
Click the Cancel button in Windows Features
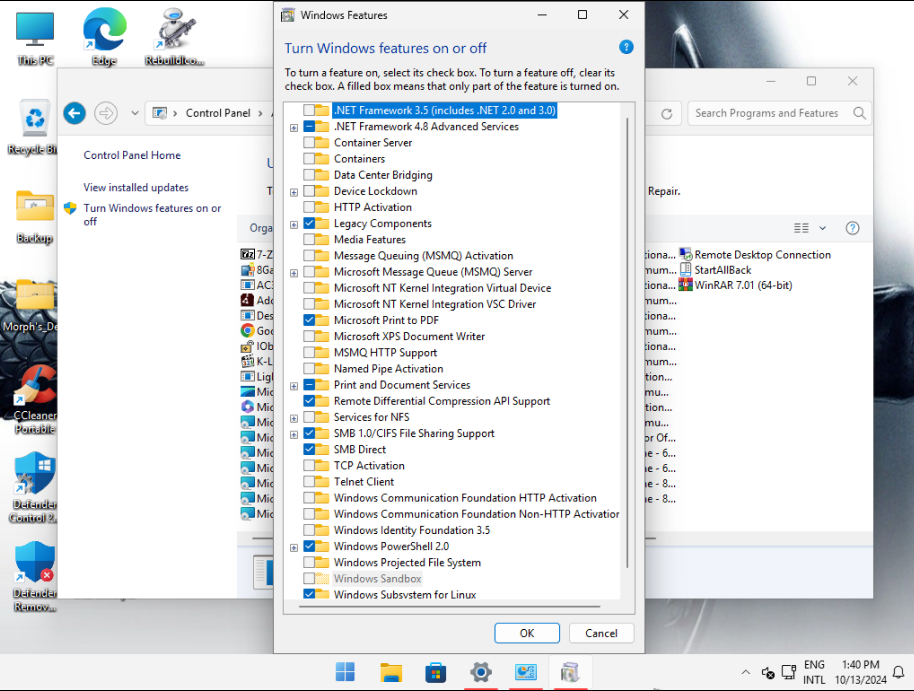point(601,633)
